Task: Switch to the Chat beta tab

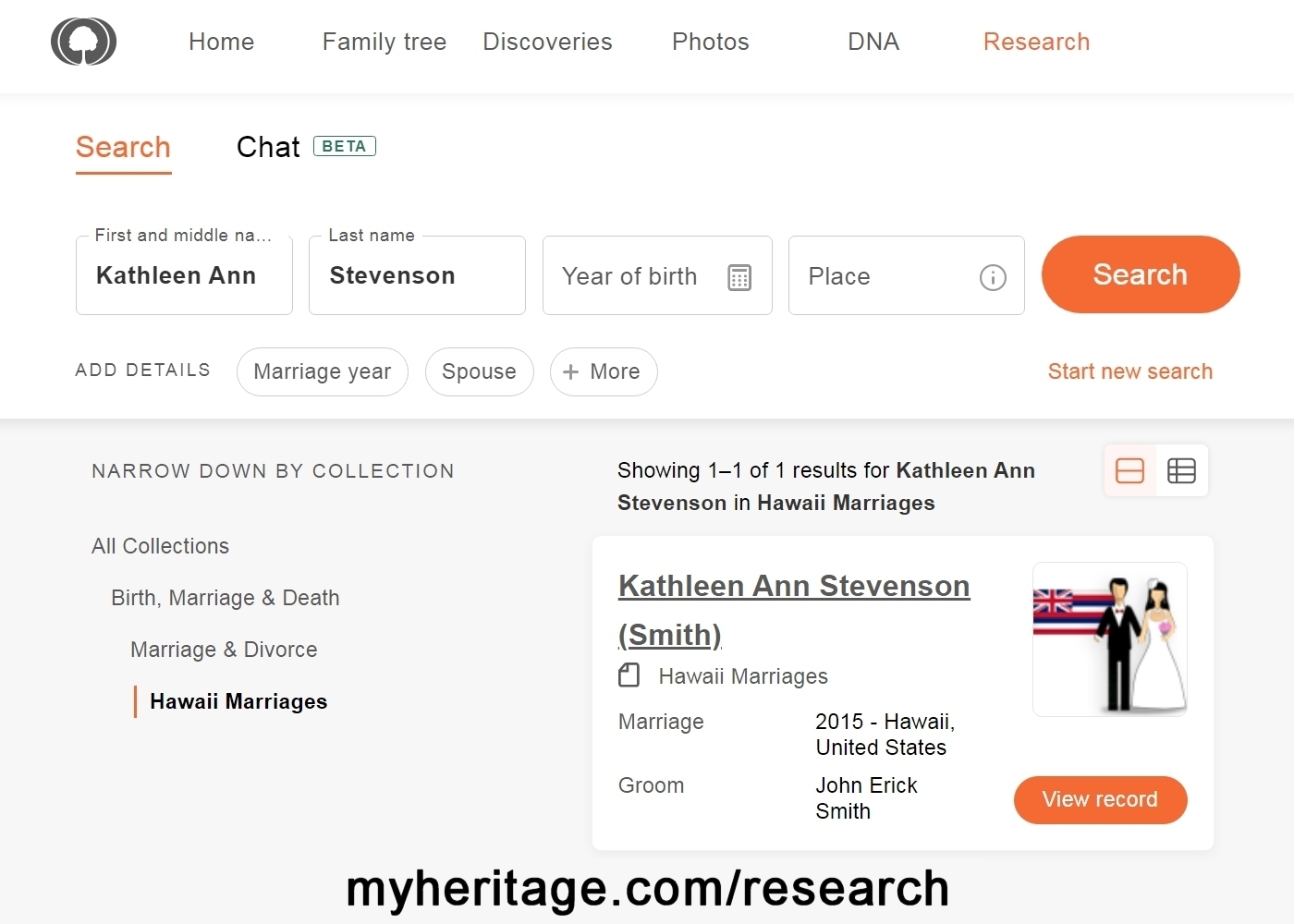Action: (x=306, y=147)
